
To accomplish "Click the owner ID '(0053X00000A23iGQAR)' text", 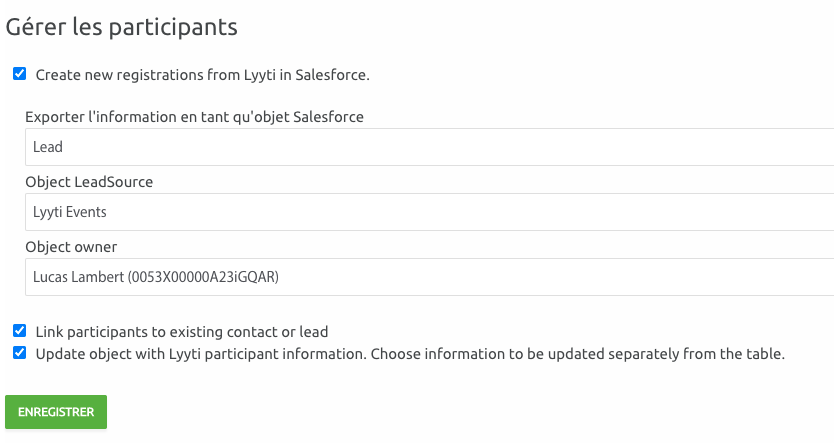I will 203,277.
